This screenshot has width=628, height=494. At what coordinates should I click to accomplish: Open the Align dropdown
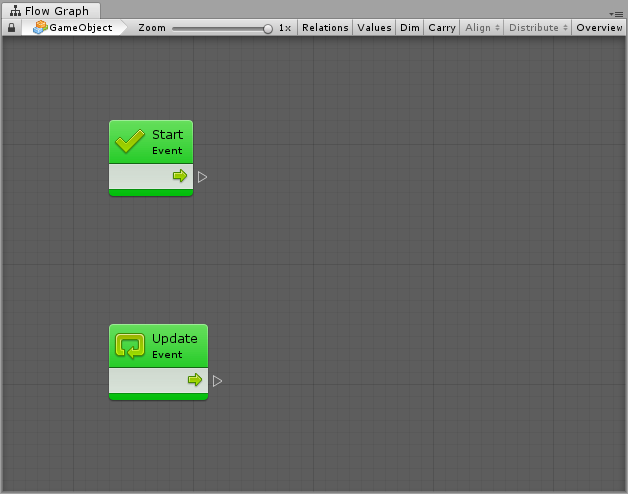click(482, 28)
